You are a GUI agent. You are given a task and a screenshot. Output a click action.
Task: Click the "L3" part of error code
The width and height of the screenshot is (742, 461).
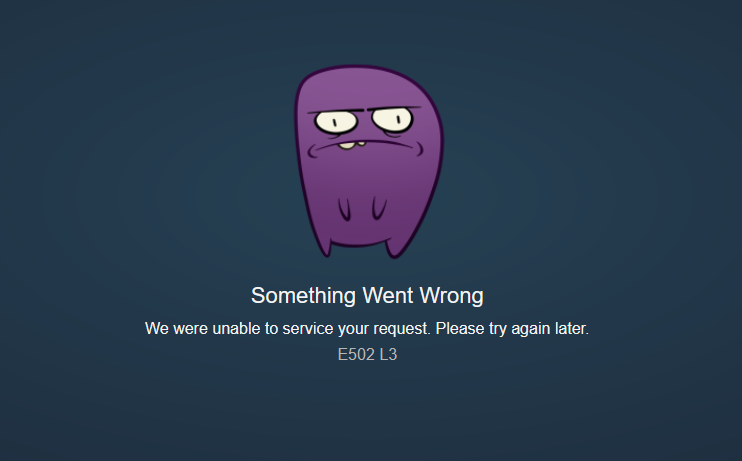pos(389,355)
